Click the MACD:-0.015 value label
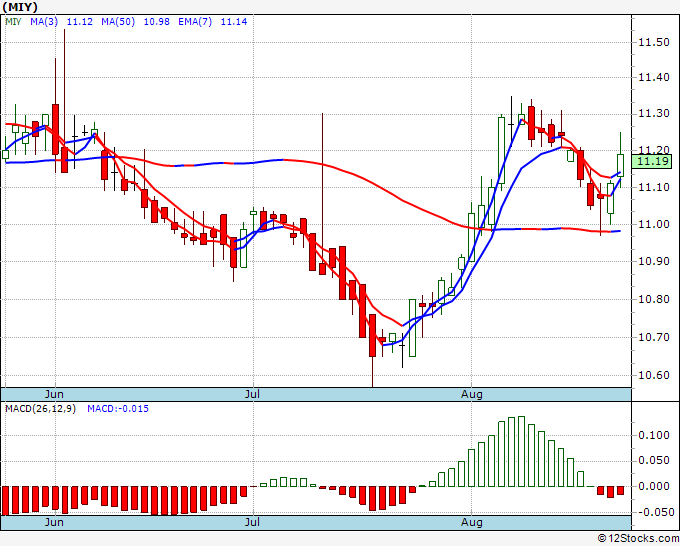 [118, 409]
